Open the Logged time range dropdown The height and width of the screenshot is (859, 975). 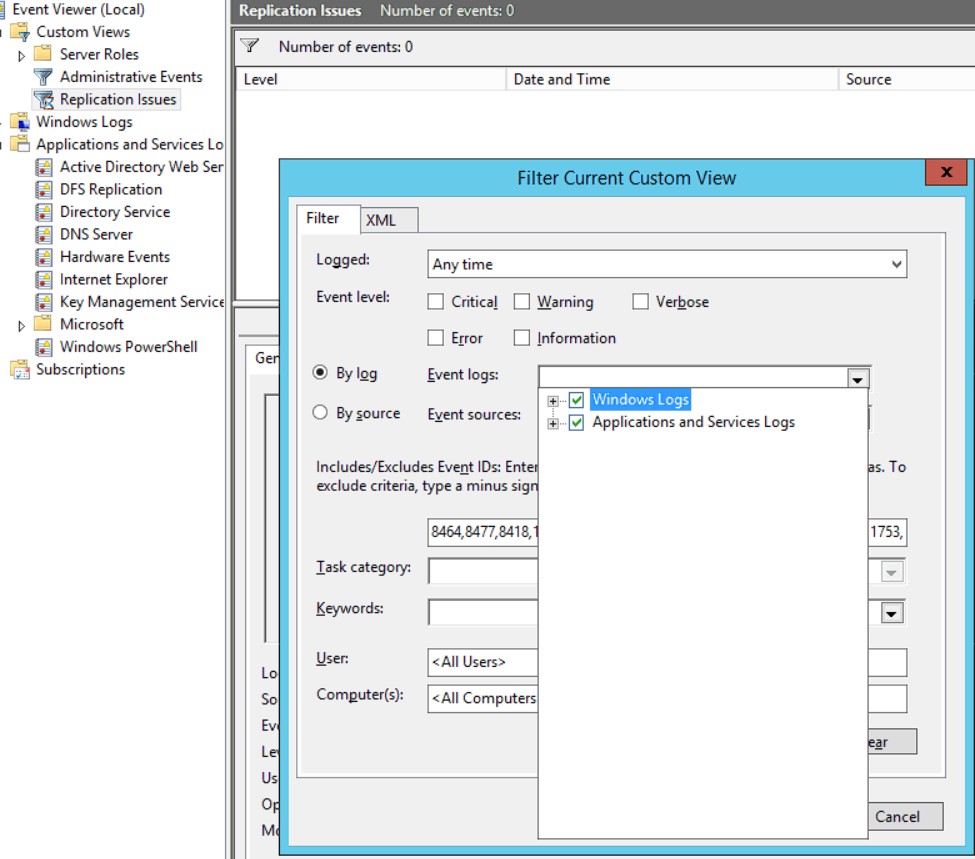click(x=667, y=264)
